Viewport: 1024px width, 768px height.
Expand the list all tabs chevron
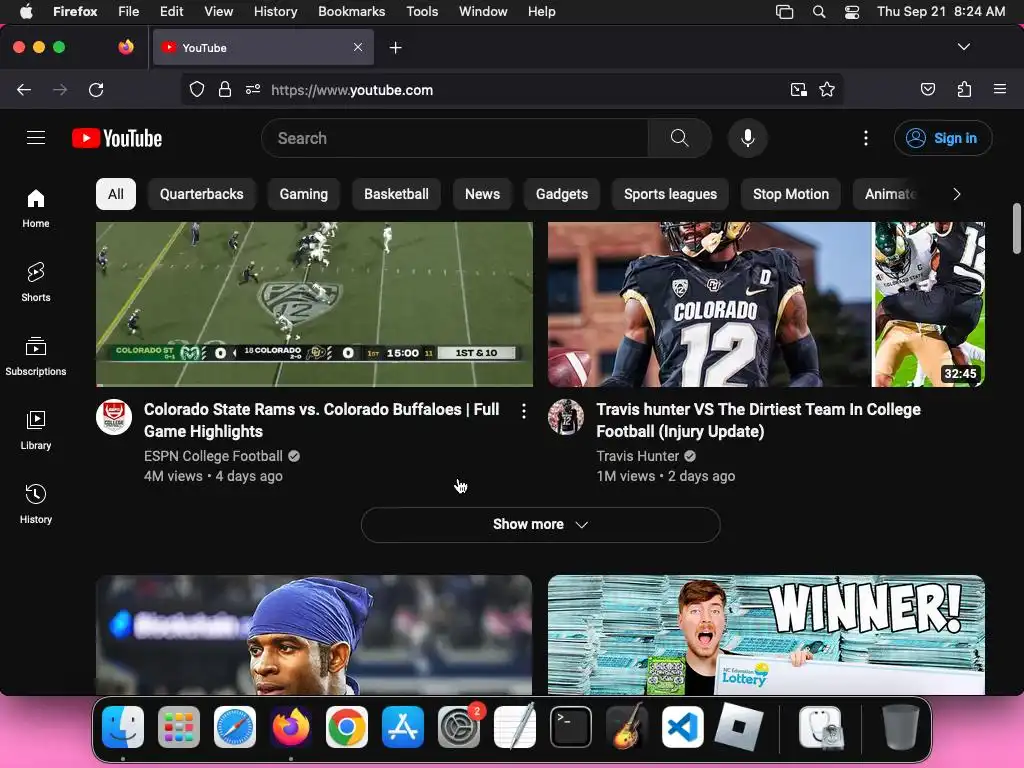pos(964,47)
